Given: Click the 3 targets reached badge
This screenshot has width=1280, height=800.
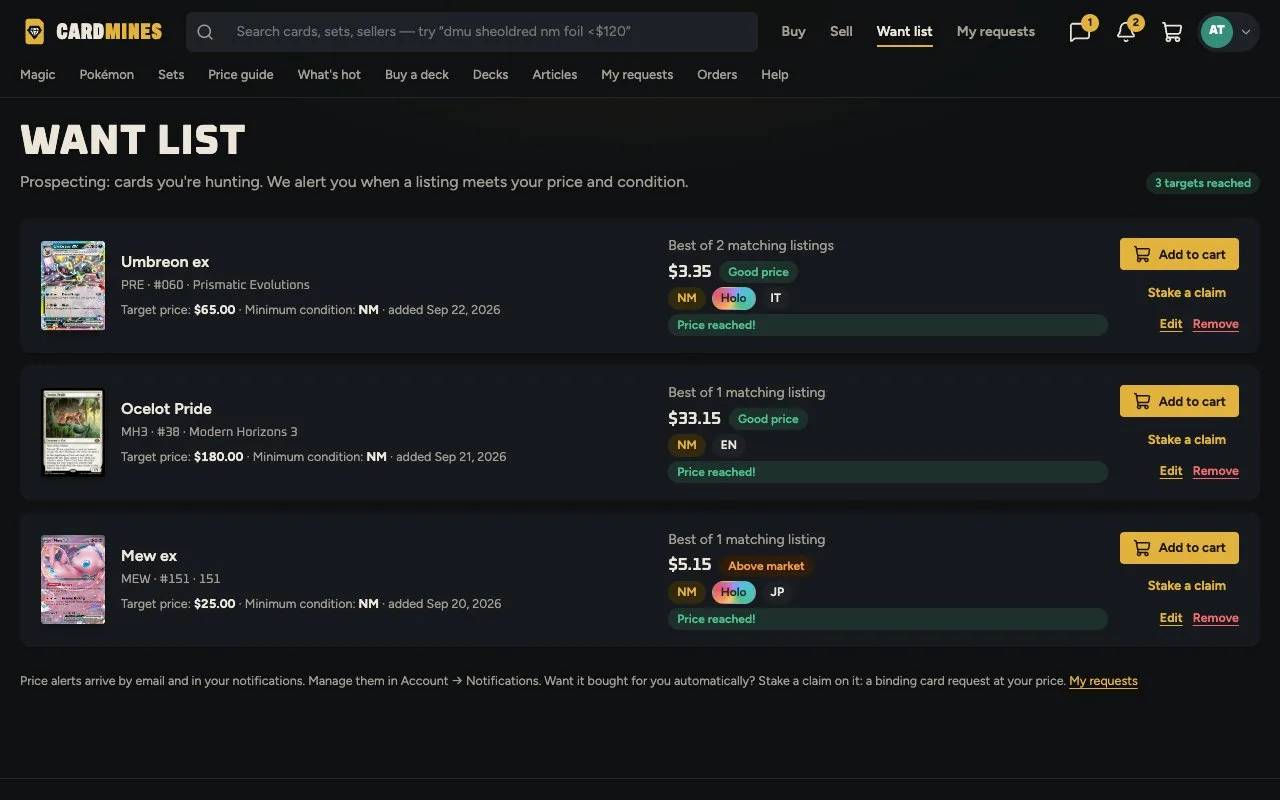Looking at the screenshot, I should tap(1203, 183).
